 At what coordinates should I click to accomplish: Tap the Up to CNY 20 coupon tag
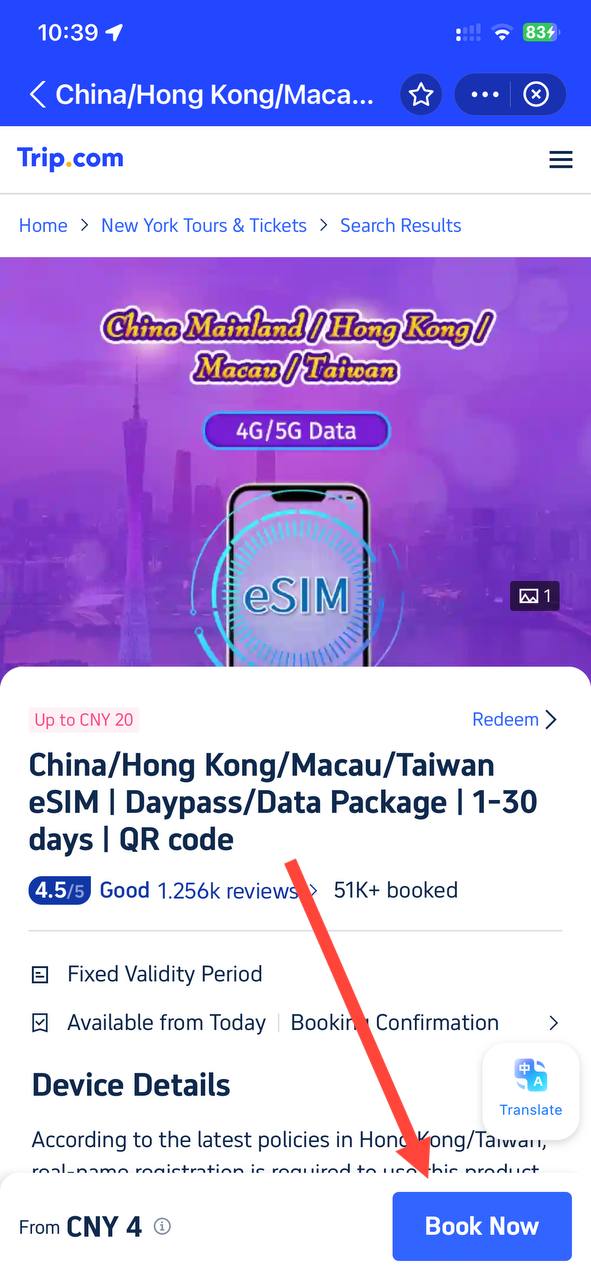coord(84,719)
